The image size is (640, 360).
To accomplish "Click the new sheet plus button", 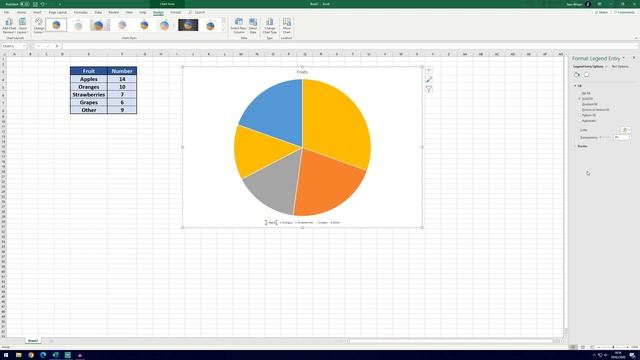I will [51, 341].
